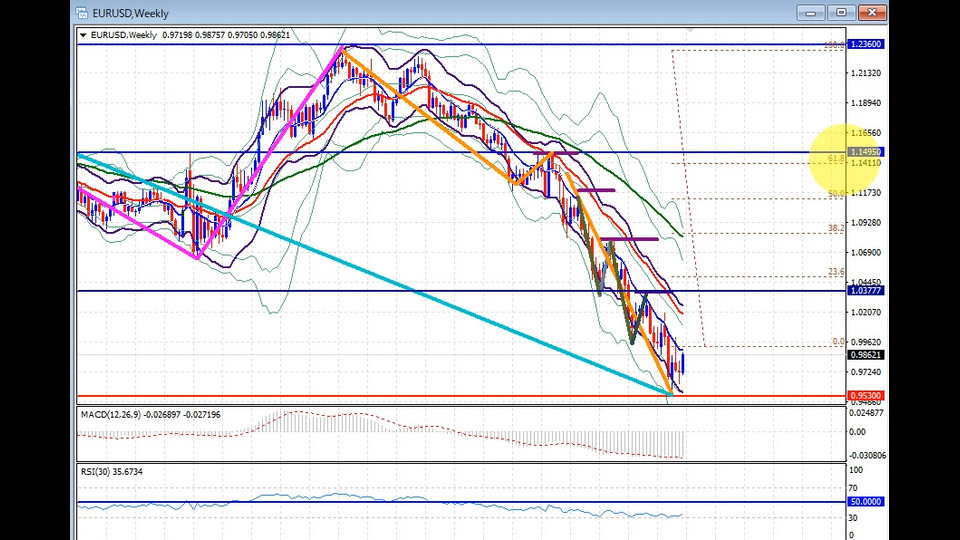Select the 1.23600 horizontal line price label

(866, 44)
